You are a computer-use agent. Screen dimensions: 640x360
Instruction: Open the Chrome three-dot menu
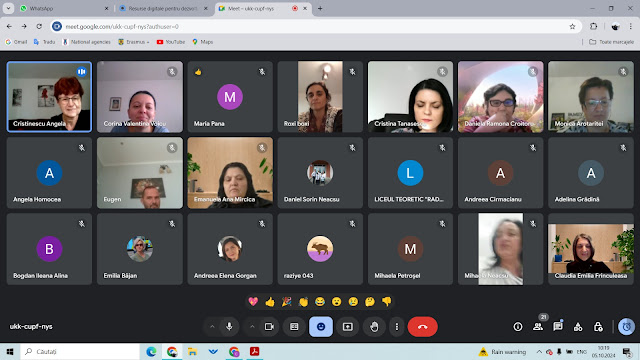pos(631,27)
